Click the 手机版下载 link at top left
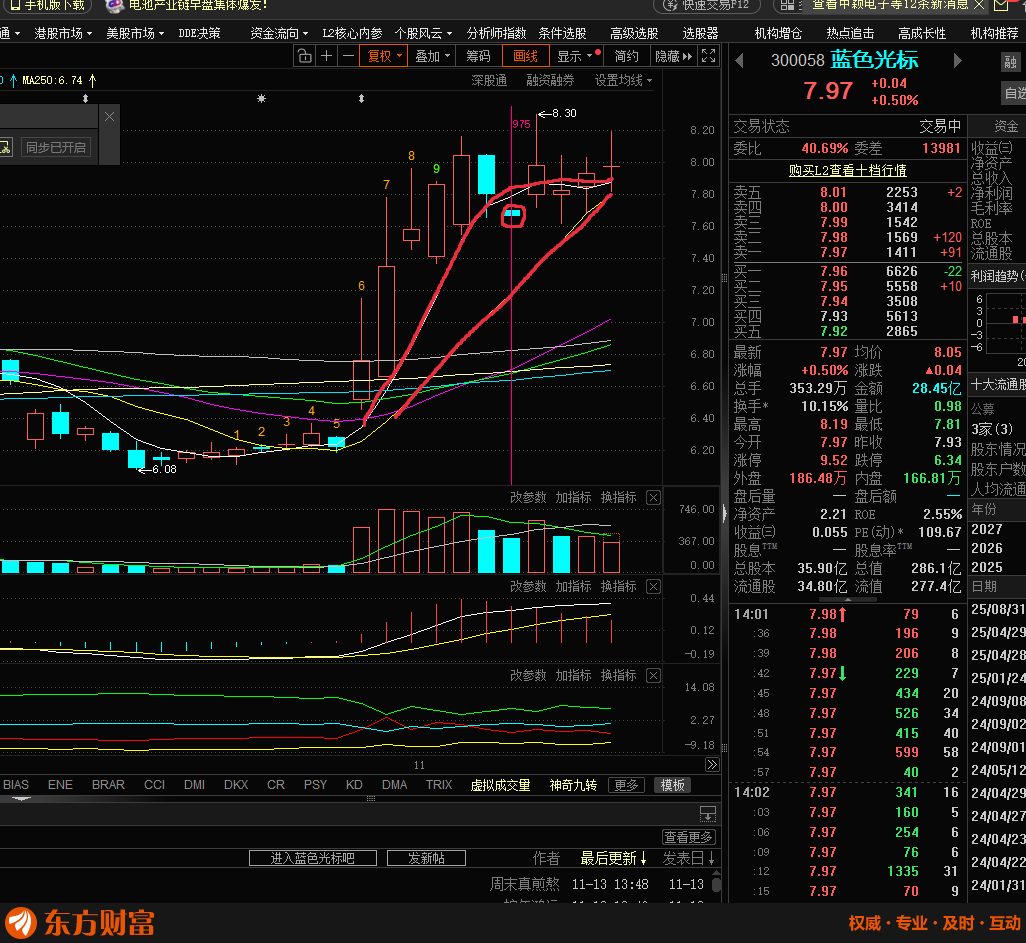 [x=48, y=5]
